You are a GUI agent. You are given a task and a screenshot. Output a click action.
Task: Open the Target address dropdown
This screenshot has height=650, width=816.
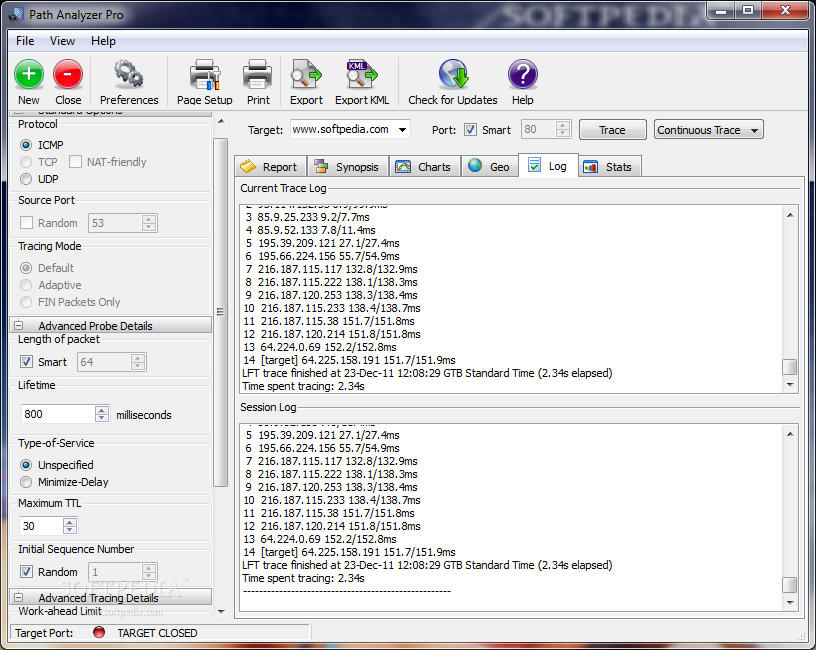(402, 130)
